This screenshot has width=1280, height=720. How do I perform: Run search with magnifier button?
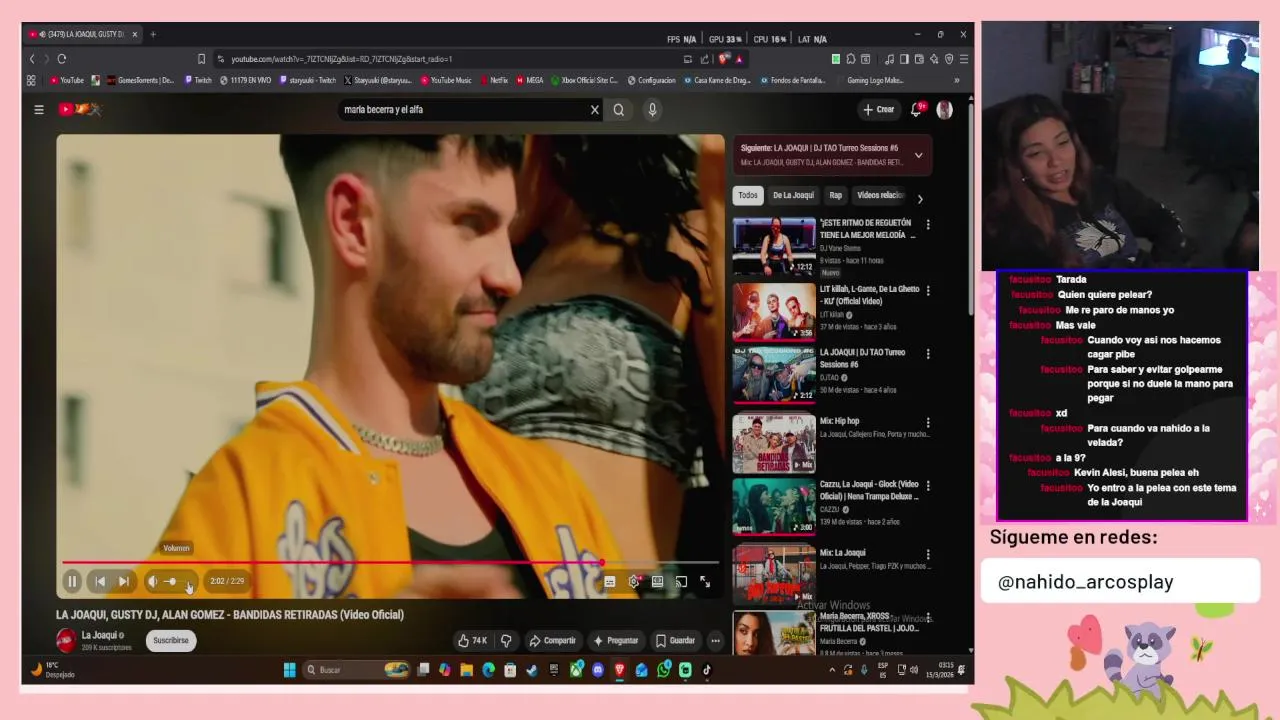click(619, 110)
